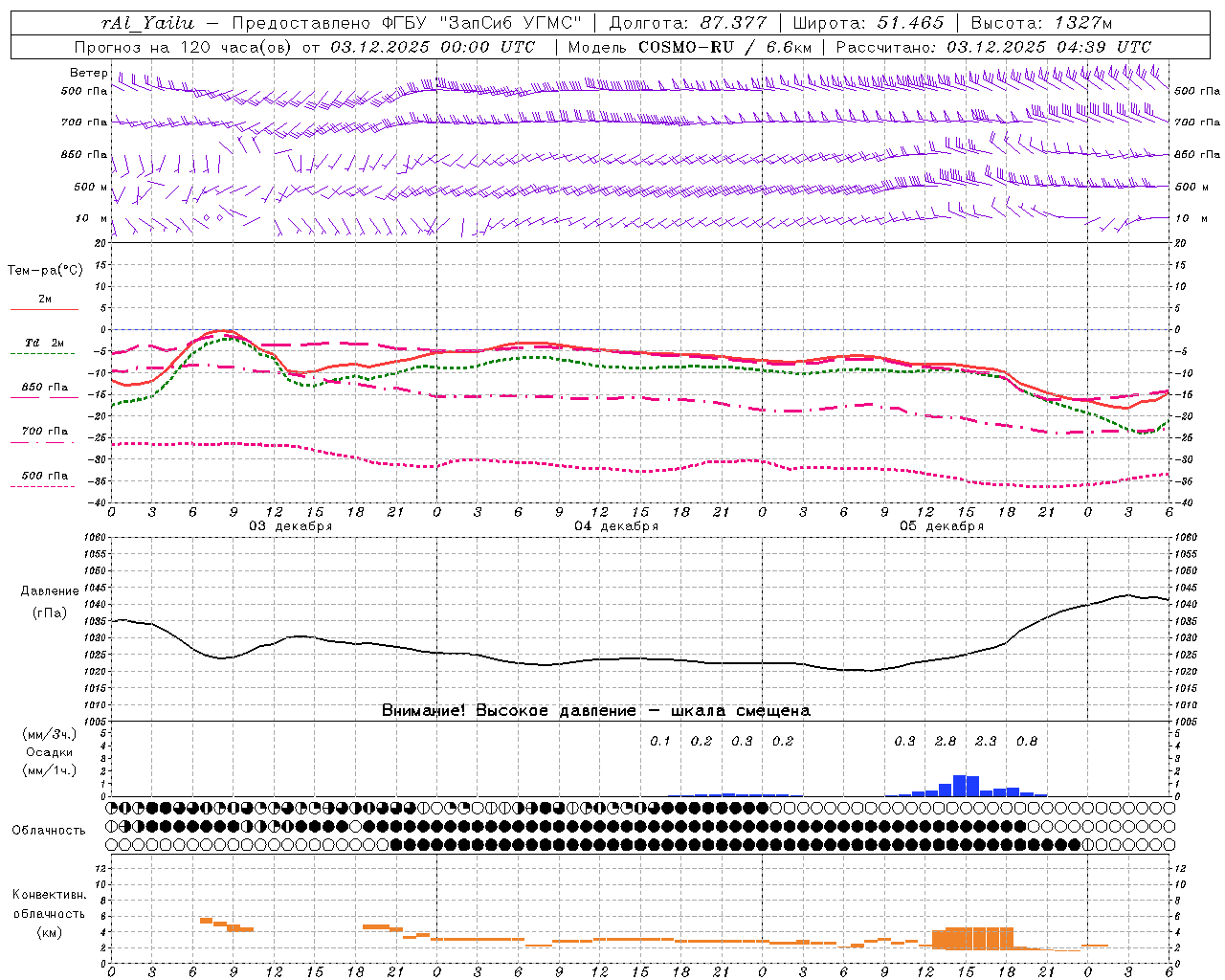Click the 'Предоставлено ФГБУ "ЗапСиб УГМС"' text
1225x980 pixels.
(x=407, y=23)
